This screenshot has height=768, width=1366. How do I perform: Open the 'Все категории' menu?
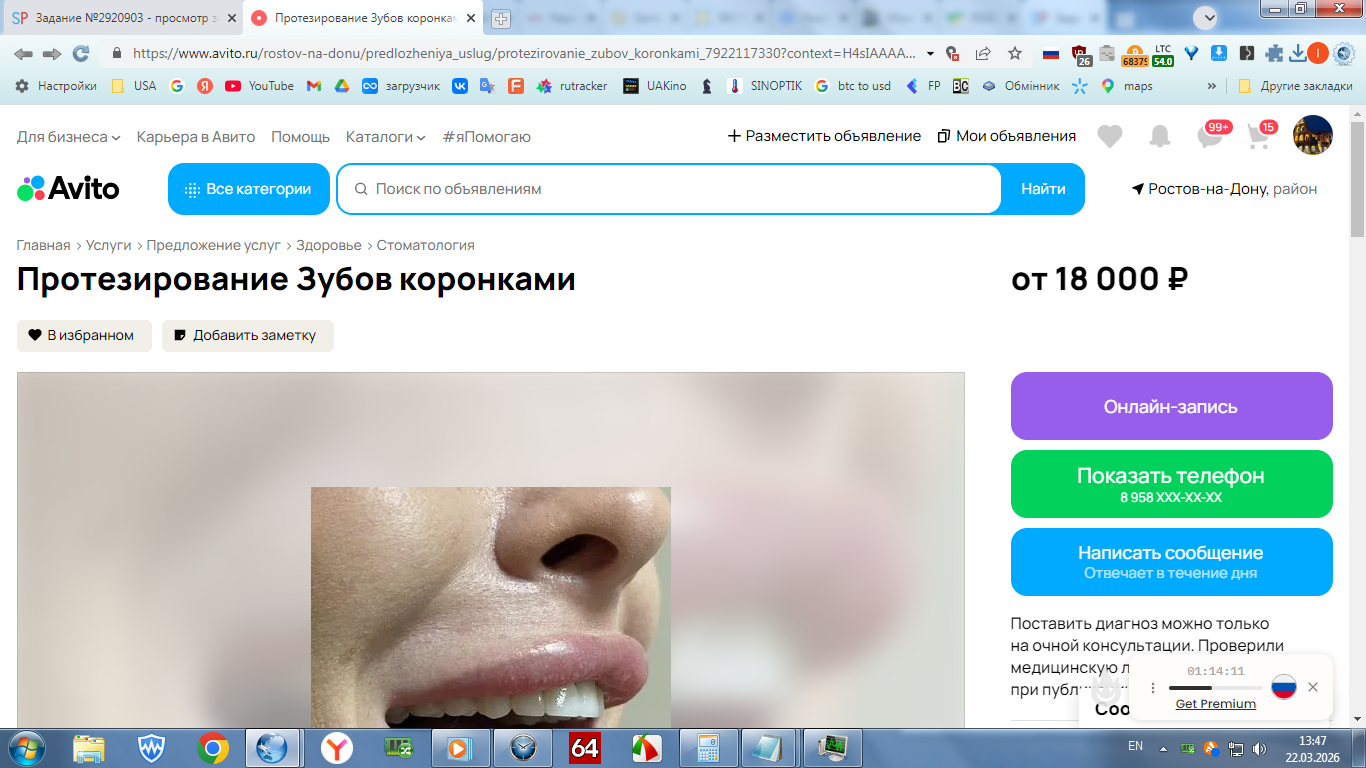249,189
